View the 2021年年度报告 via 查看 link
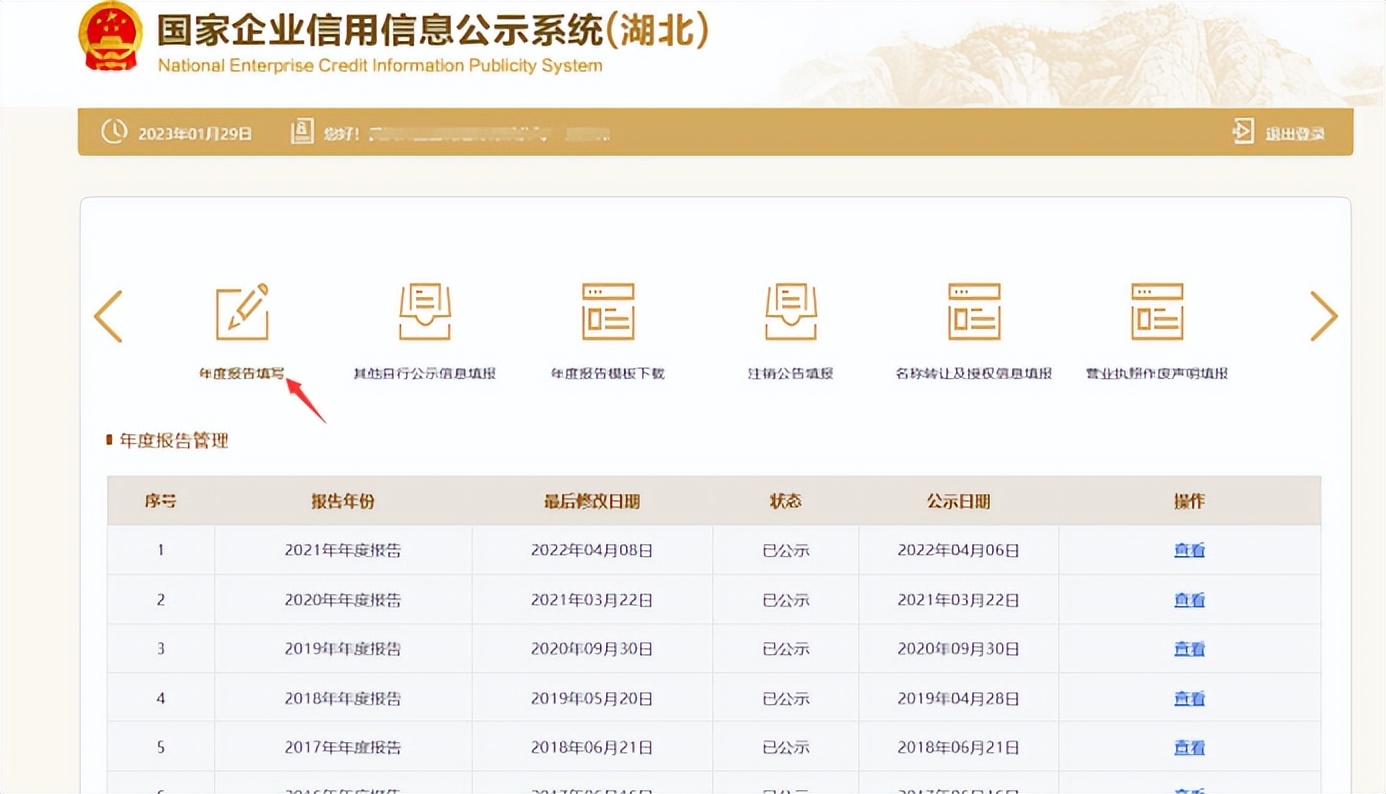The width and height of the screenshot is (1386, 794). click(1189, 549)
